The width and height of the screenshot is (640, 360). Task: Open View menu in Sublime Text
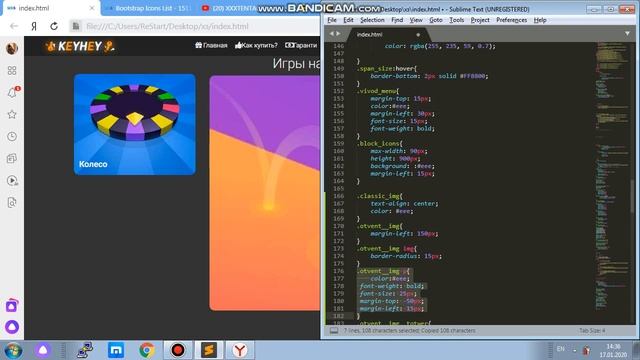(416, 20)
